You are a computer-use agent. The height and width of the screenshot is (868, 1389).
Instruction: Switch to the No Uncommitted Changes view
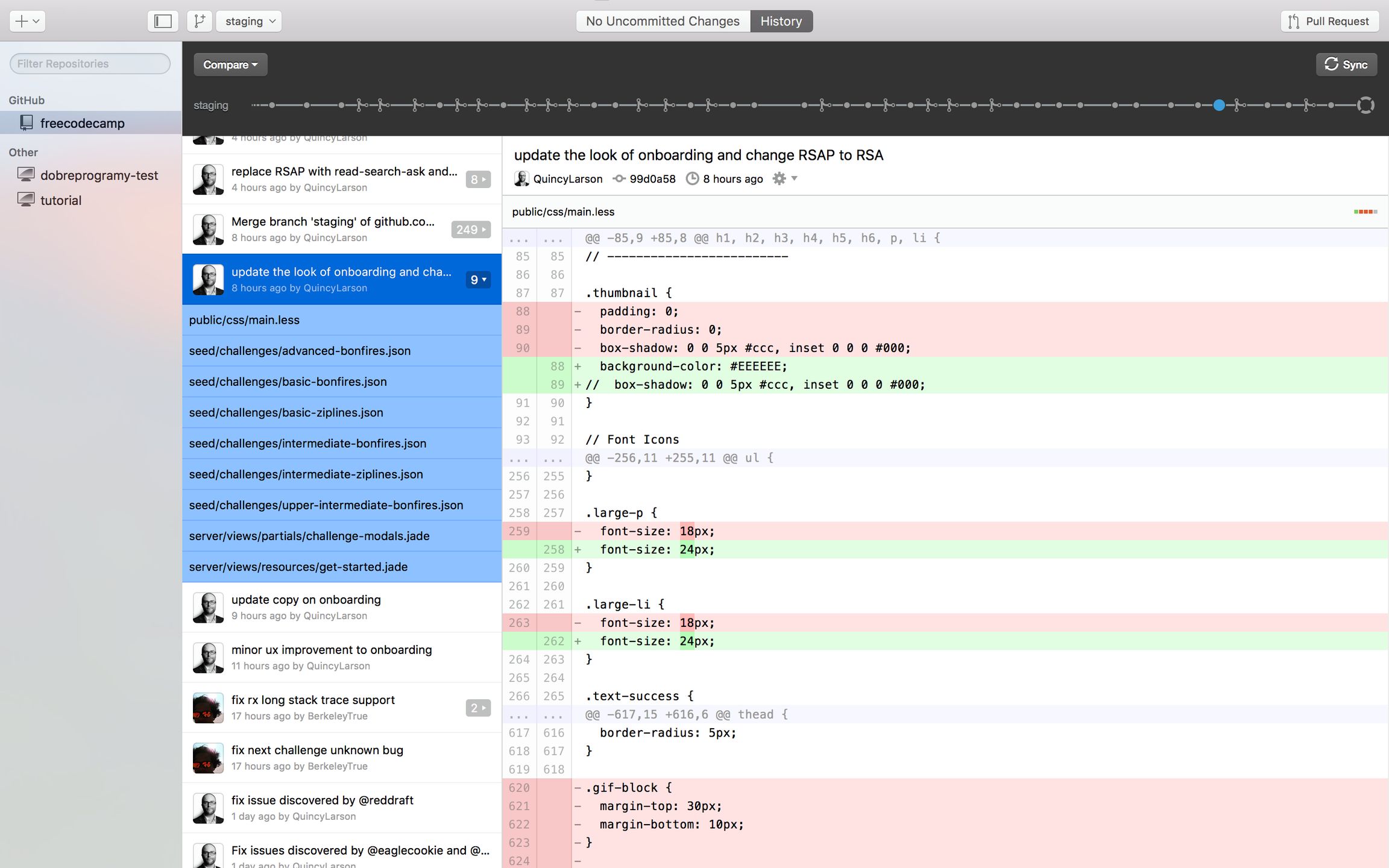662,21
